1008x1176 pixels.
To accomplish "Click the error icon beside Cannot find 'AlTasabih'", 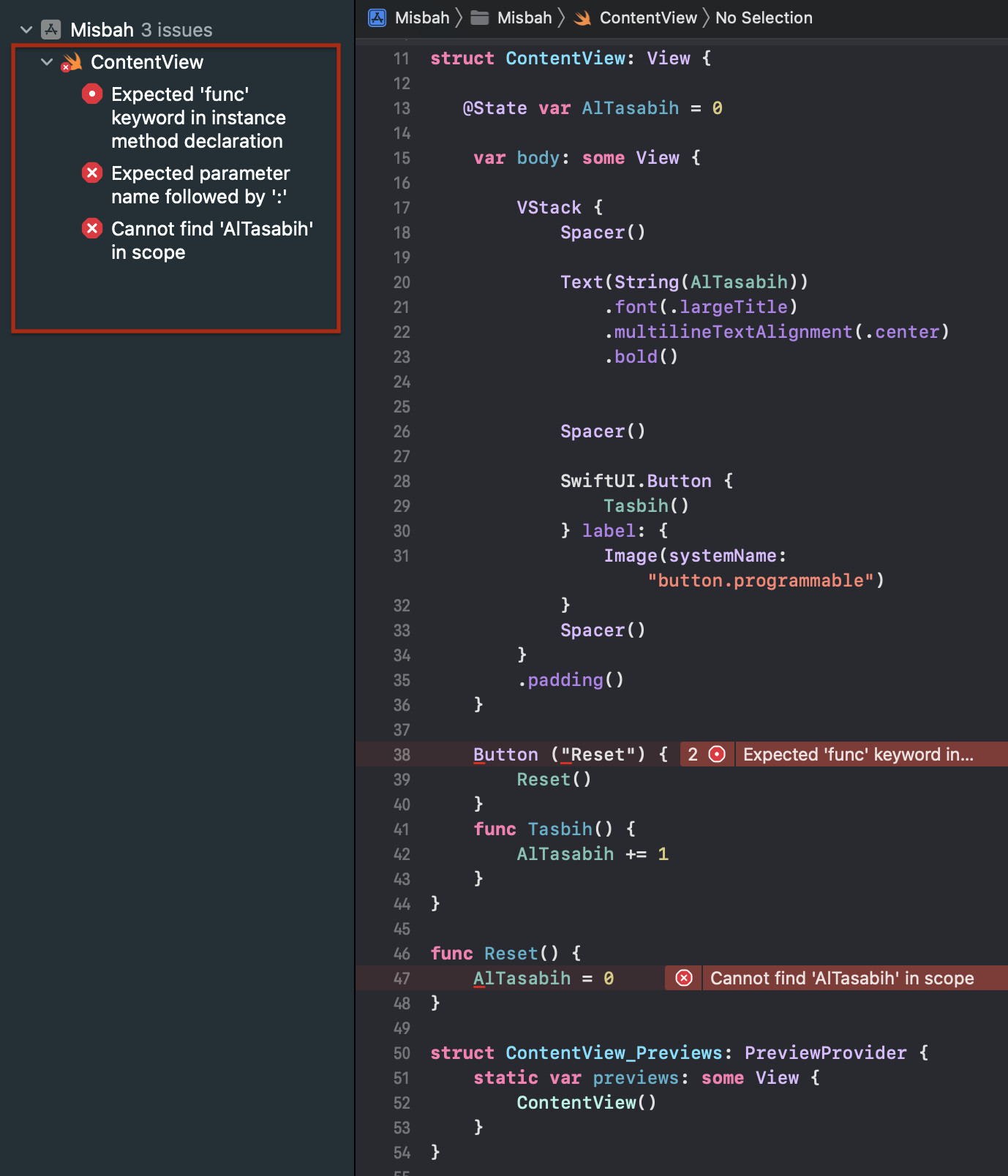I will coord(92,228).
